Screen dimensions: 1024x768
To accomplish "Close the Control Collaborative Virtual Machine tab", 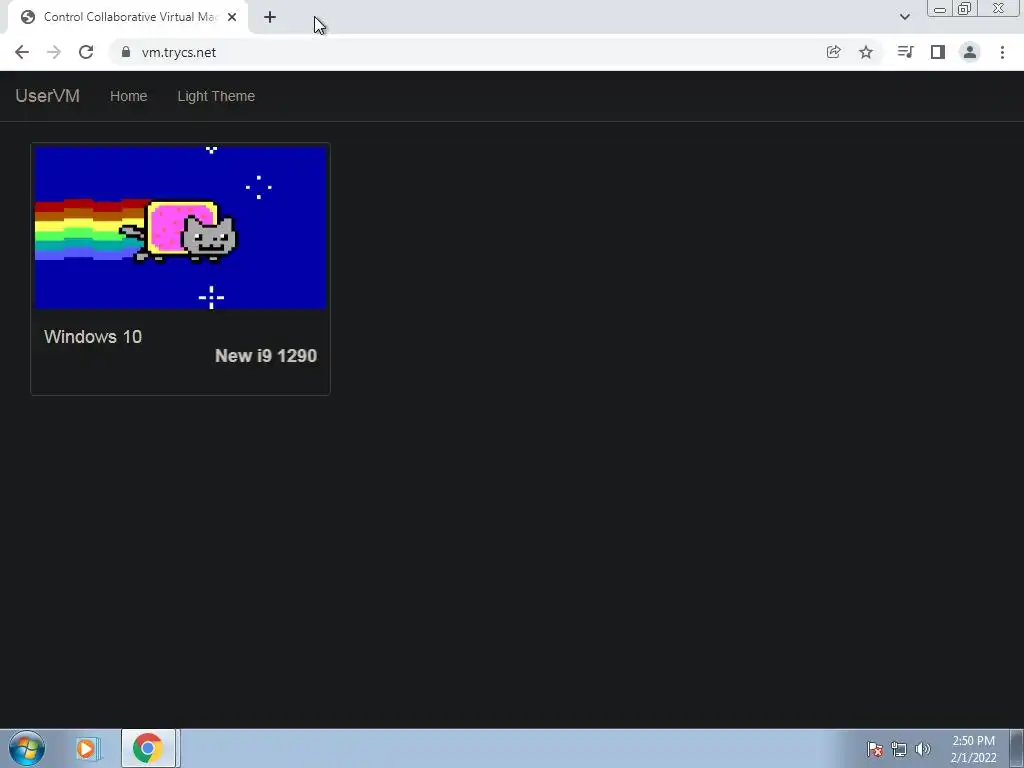I will coord(232,17).
